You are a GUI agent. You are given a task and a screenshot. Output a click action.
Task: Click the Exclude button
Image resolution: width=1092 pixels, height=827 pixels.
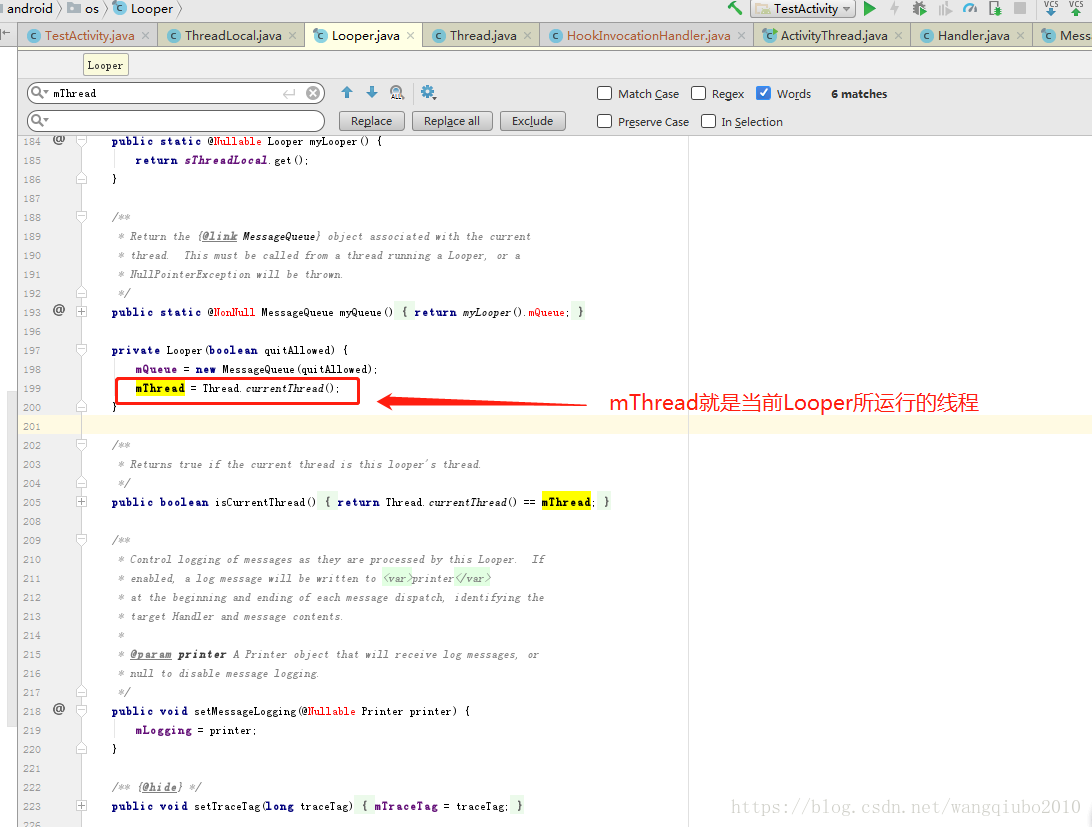pos(532,121)
